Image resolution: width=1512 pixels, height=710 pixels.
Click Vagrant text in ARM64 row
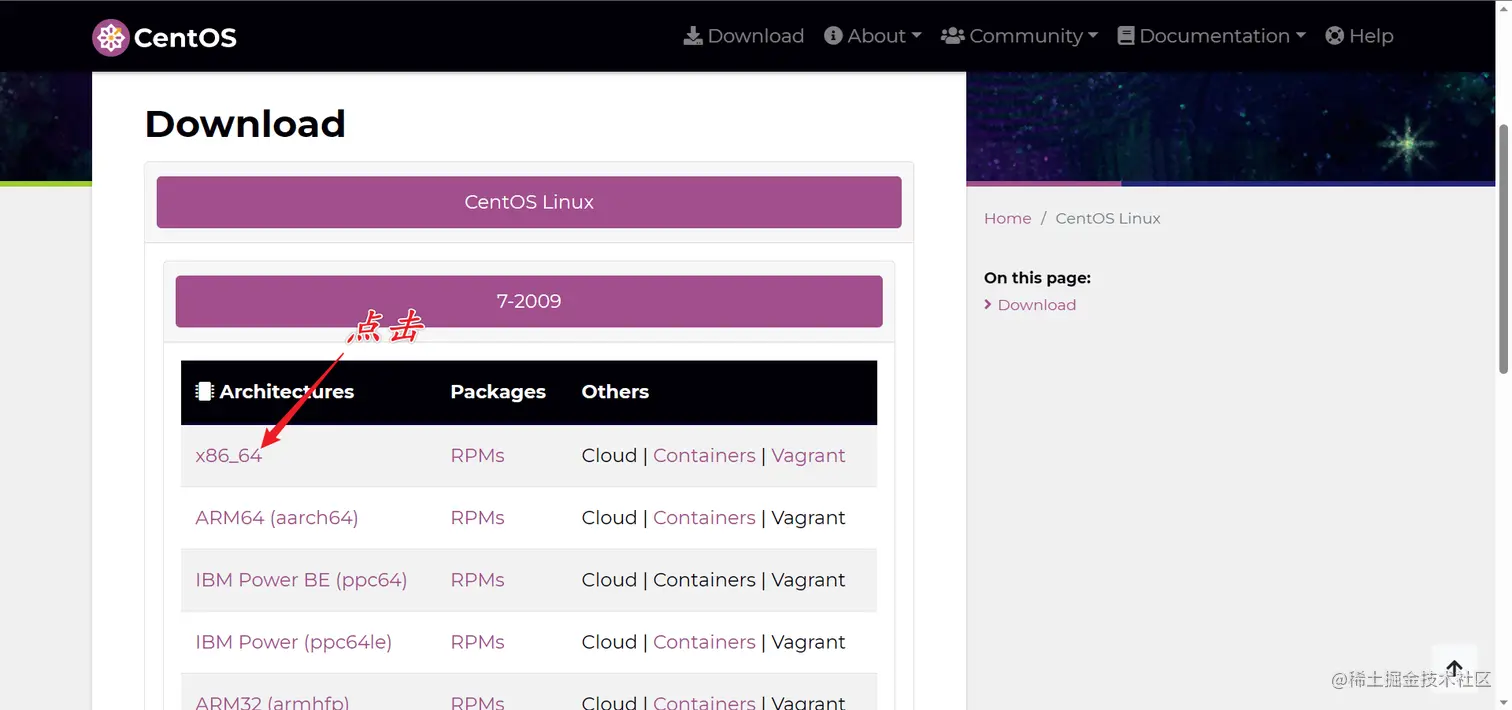pos(808,518)
